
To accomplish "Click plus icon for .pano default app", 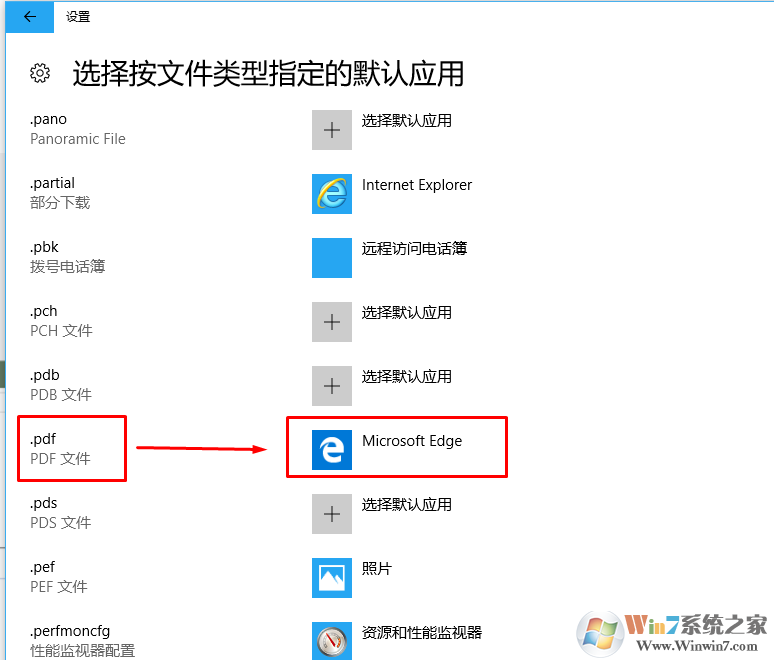I will (x=332, y=130).
